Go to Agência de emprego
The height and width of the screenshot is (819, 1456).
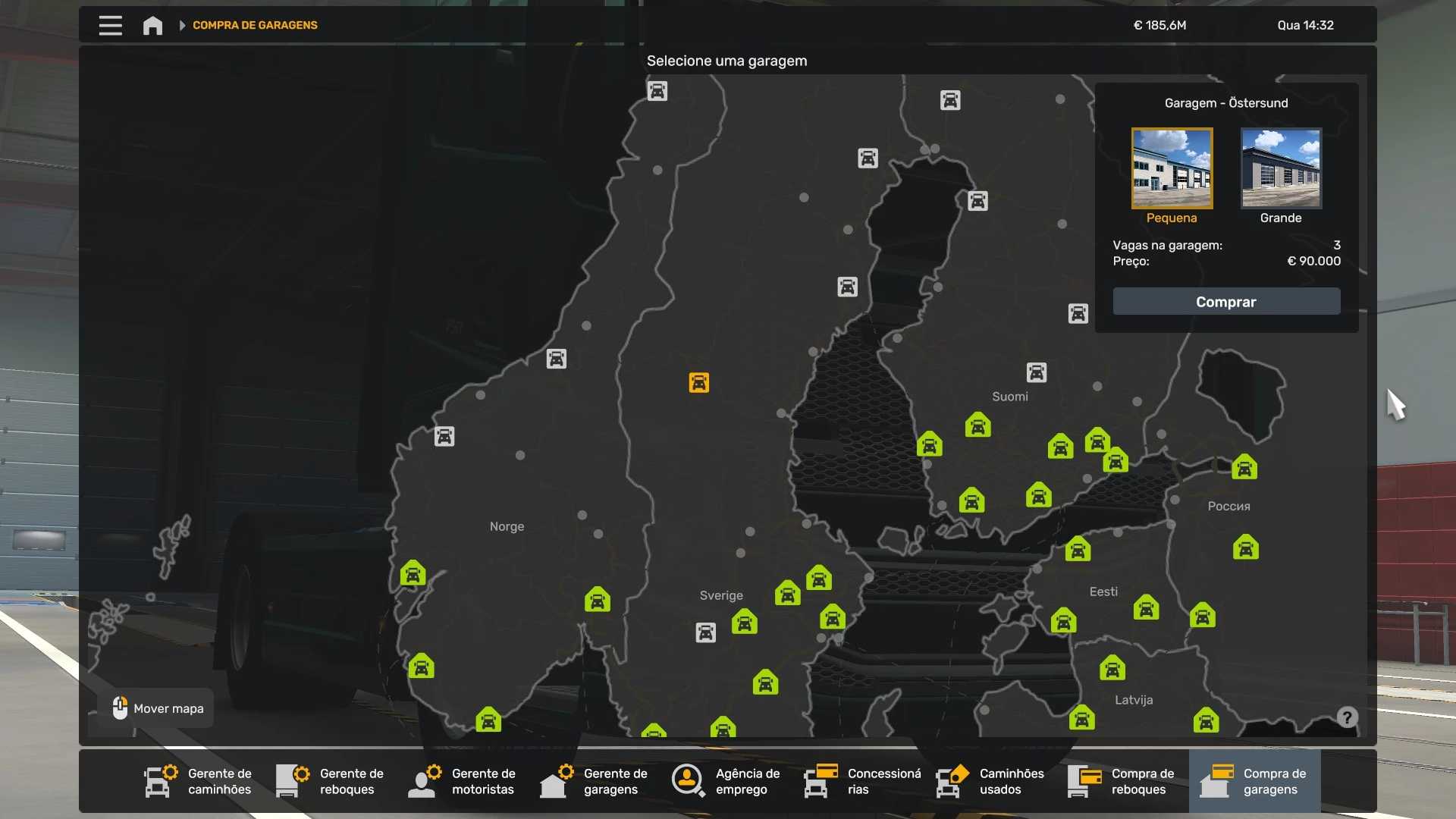pos(726,781)
